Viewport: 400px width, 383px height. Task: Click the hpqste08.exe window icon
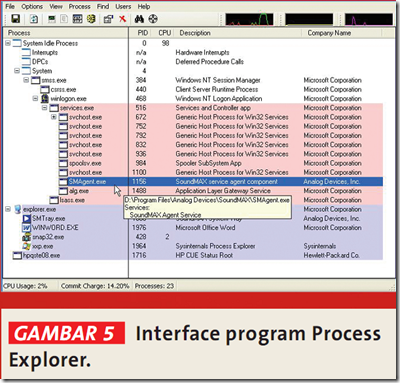17,256
